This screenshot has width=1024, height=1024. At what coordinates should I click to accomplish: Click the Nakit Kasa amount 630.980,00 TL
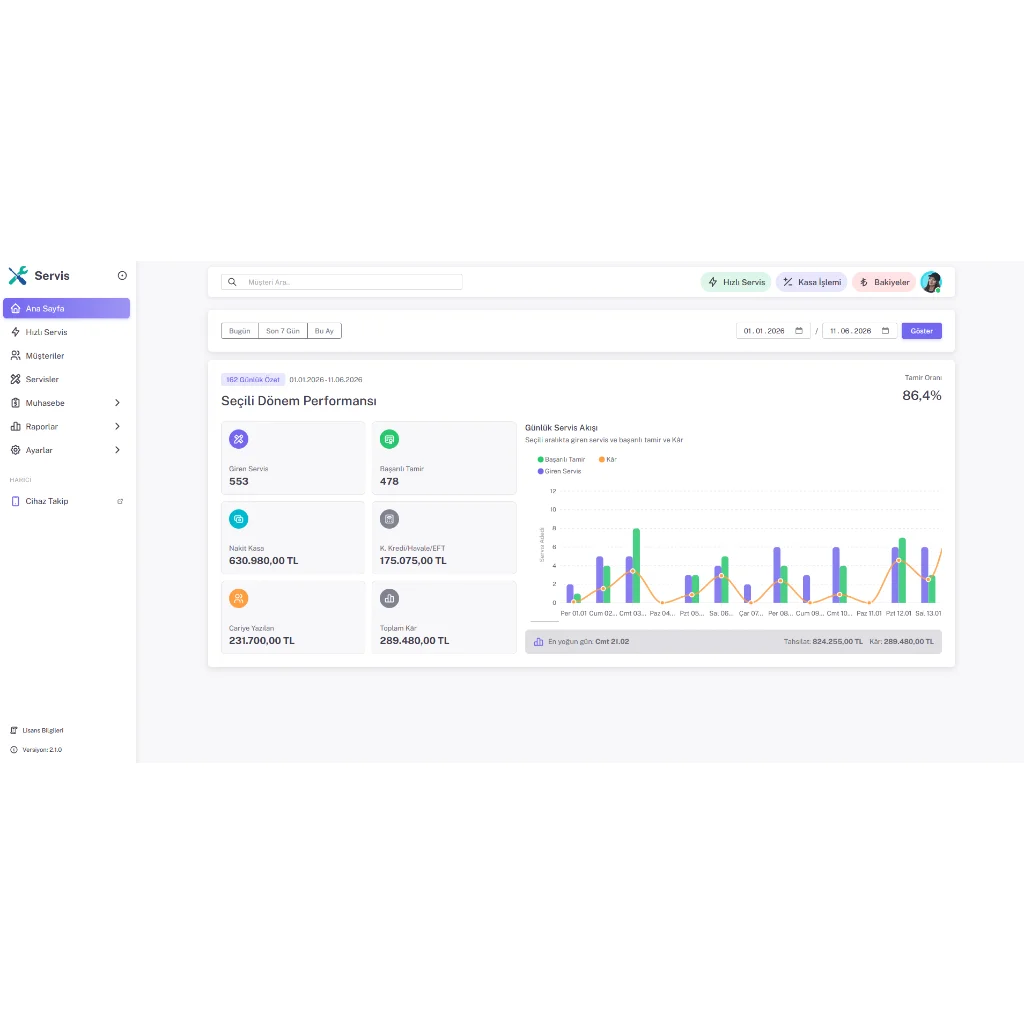263,561
